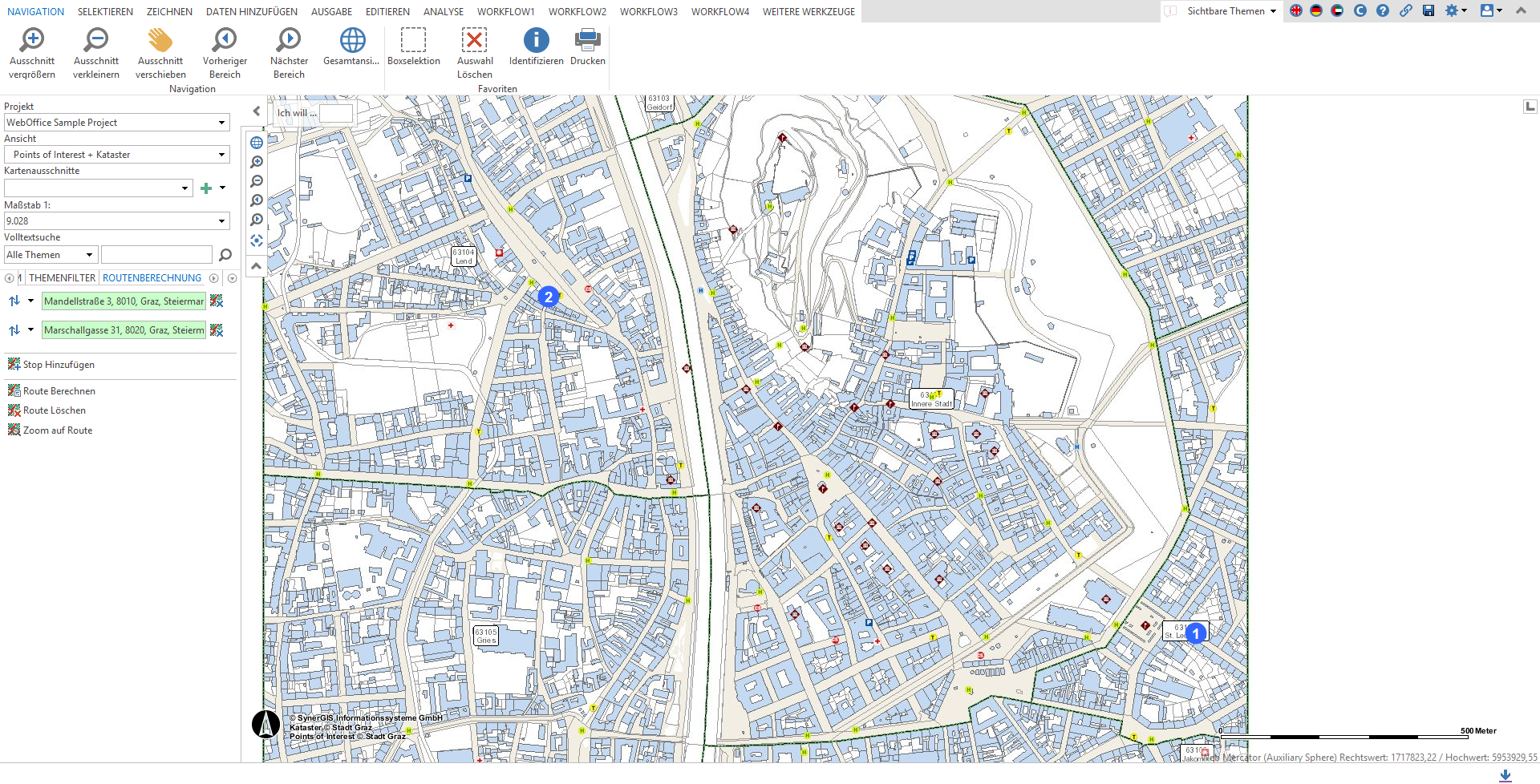
Task: Click the globe icon in the map toolbar
Action: click(x=256, y=142)
